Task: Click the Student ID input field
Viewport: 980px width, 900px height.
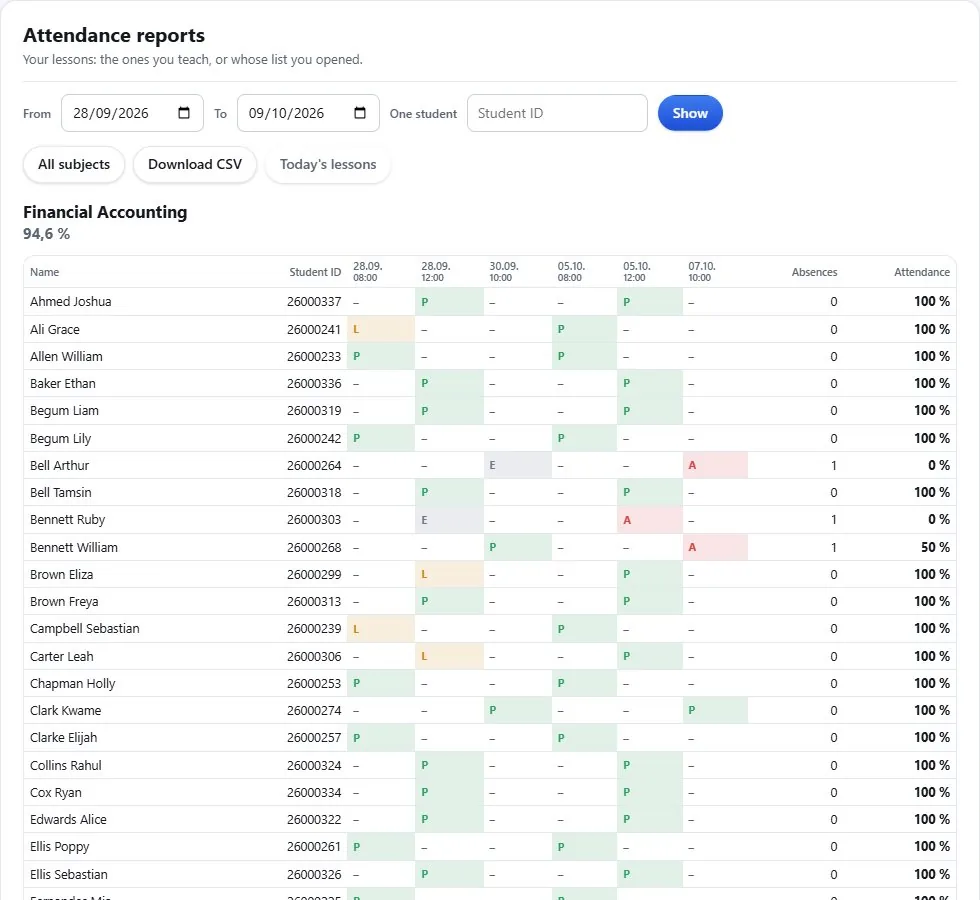Action: point(557,113)
